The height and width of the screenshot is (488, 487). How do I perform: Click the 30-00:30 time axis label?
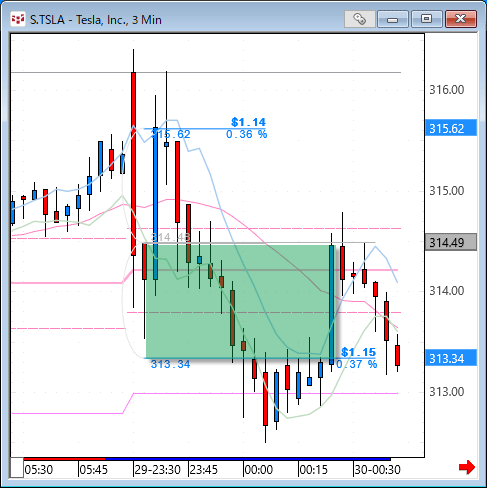pos(377,470)
